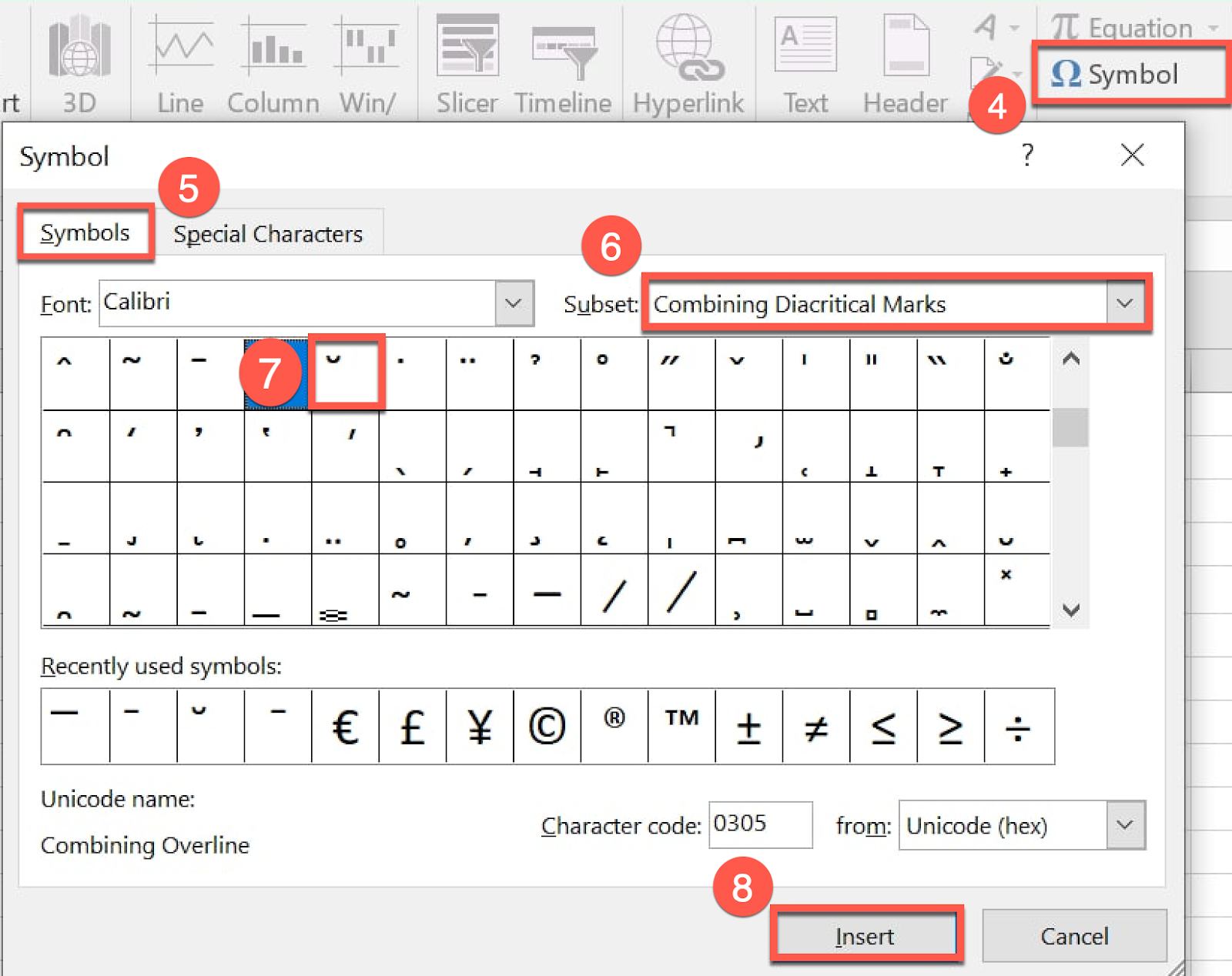Click the symbol grid scrollbar thumb
This screenshot has width=1232, height=976.
1070,427
